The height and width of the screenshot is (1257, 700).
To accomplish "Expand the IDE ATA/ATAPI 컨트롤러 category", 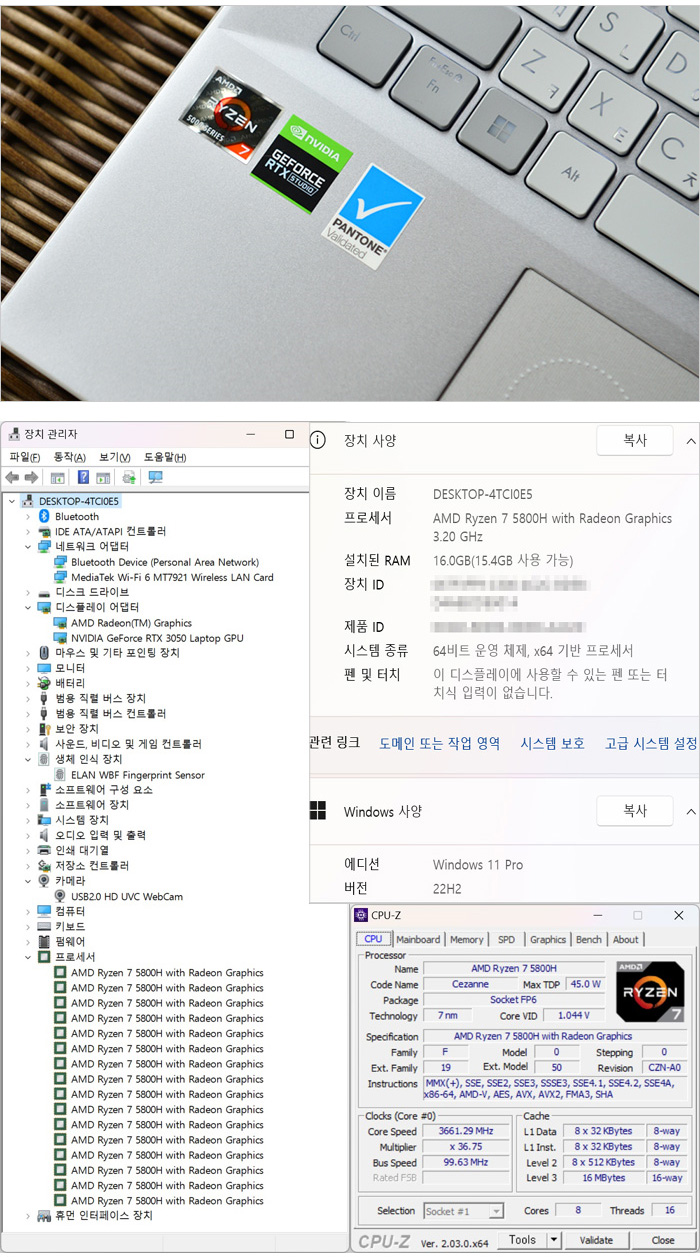I will click(x=28, y=531).
